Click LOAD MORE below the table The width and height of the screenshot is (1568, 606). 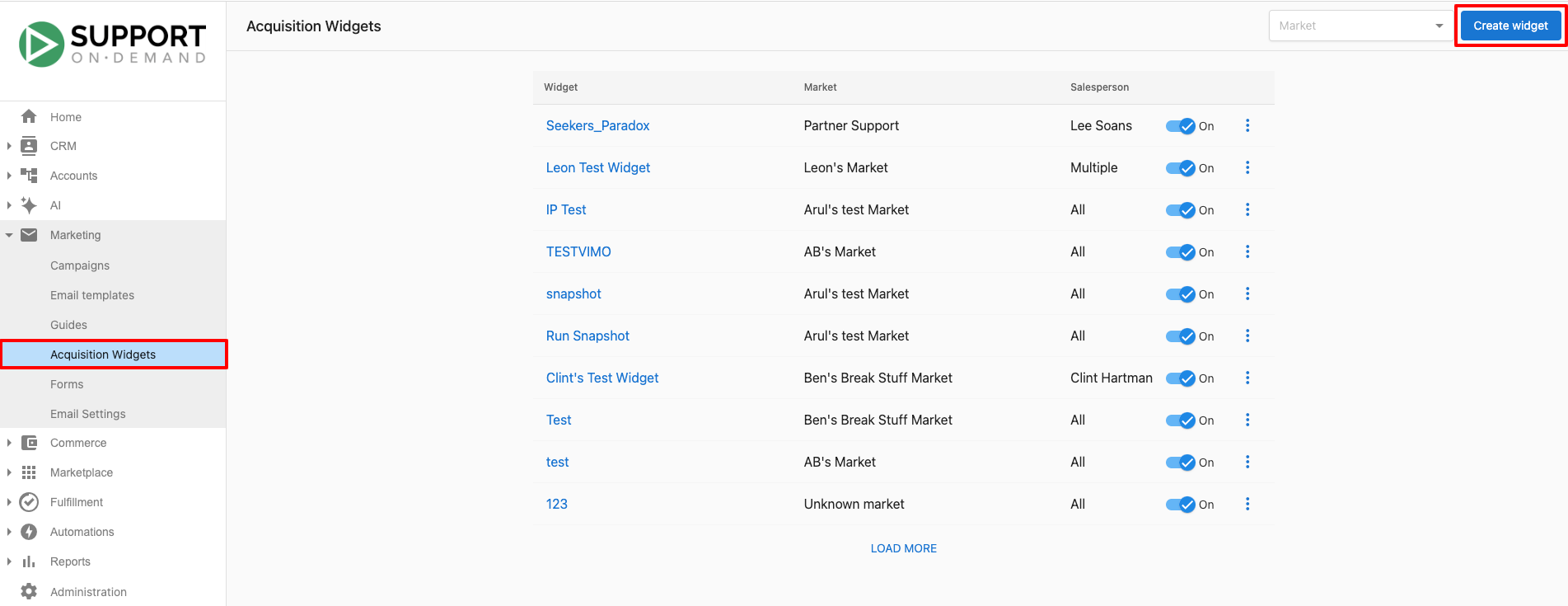coord(903,548)
